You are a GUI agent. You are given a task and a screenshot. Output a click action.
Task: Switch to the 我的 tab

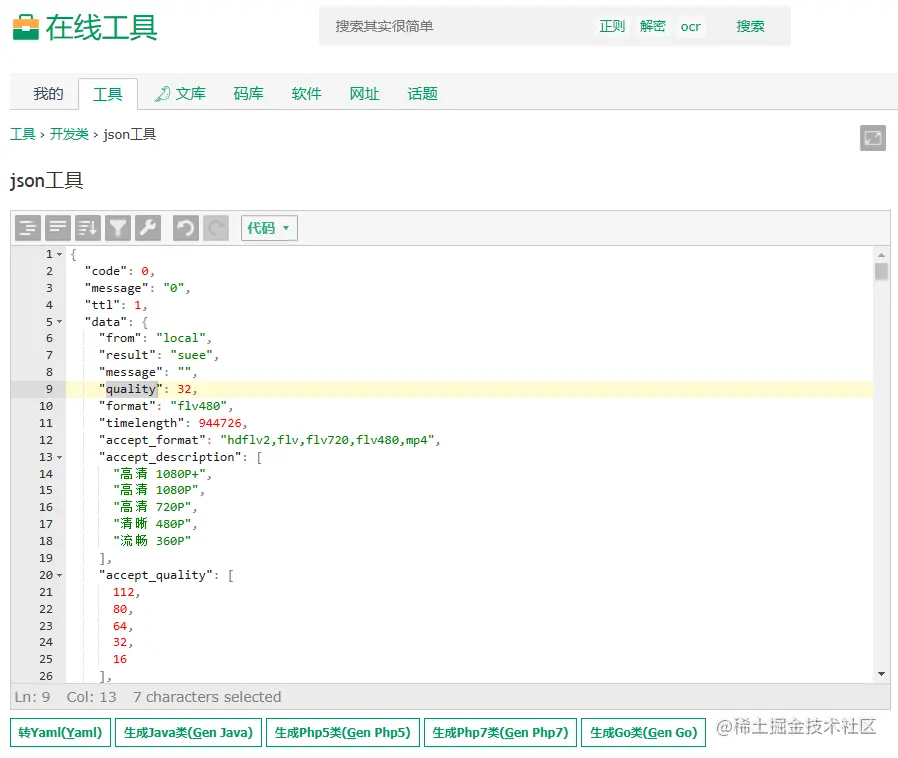tap(48, 94)
